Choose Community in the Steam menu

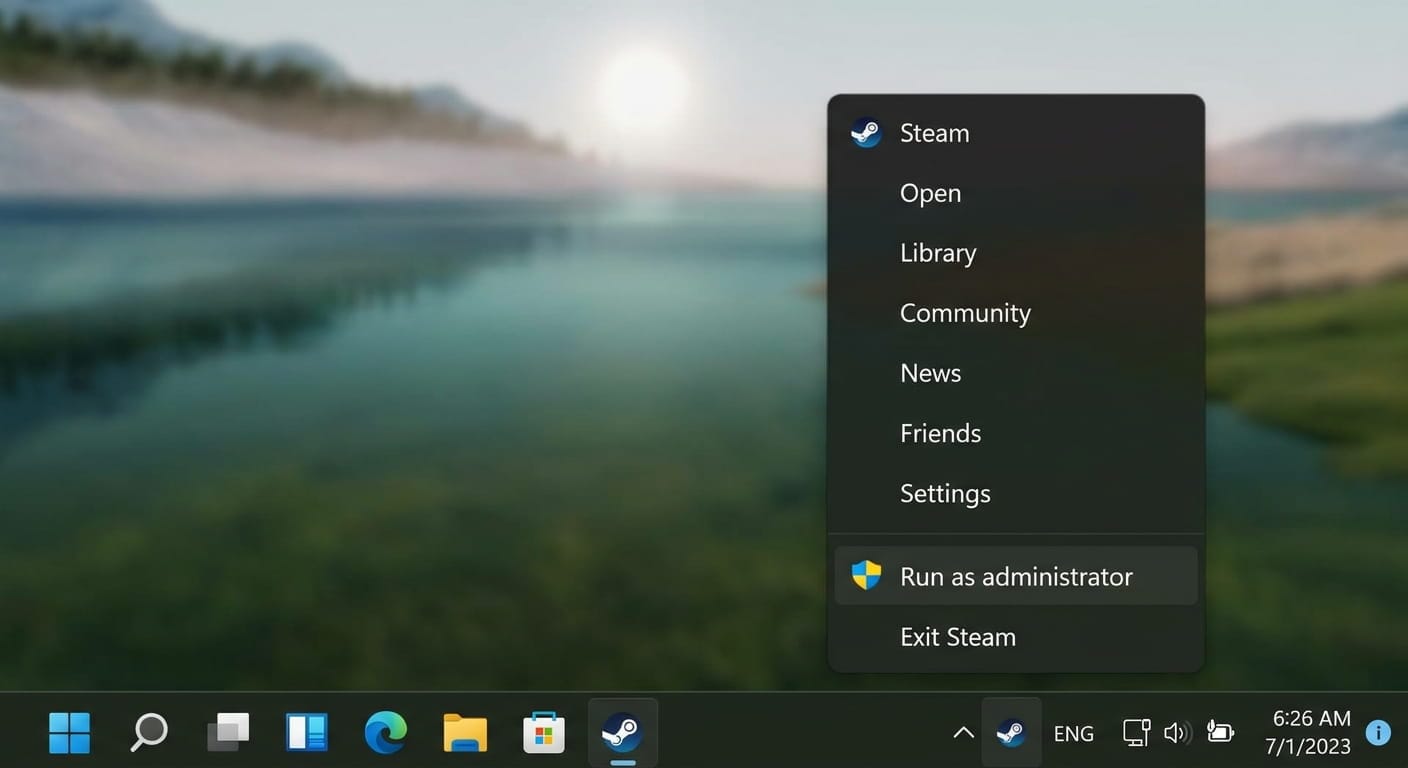point(1016,313)
